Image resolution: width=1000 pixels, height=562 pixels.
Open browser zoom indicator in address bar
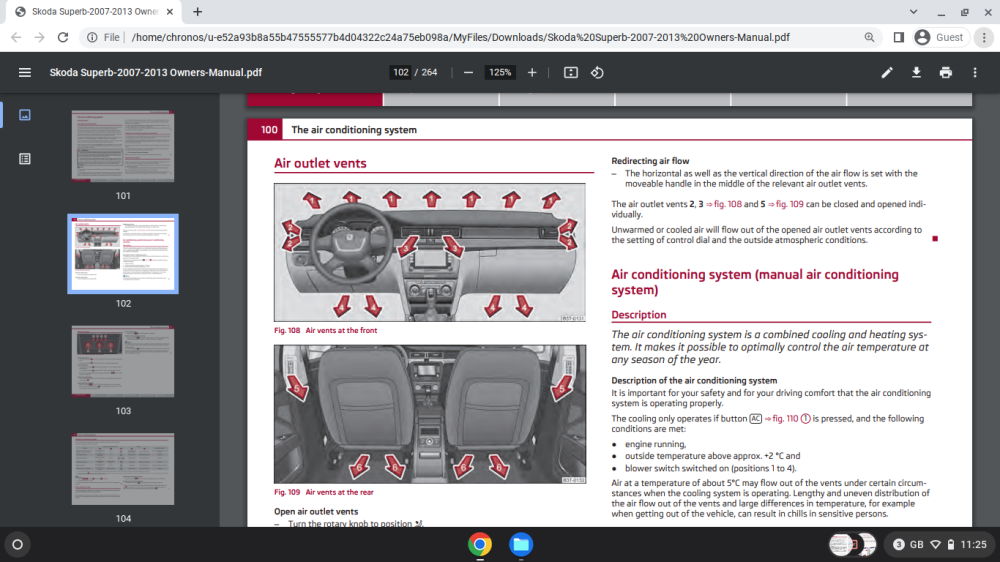tap(869, 38)
